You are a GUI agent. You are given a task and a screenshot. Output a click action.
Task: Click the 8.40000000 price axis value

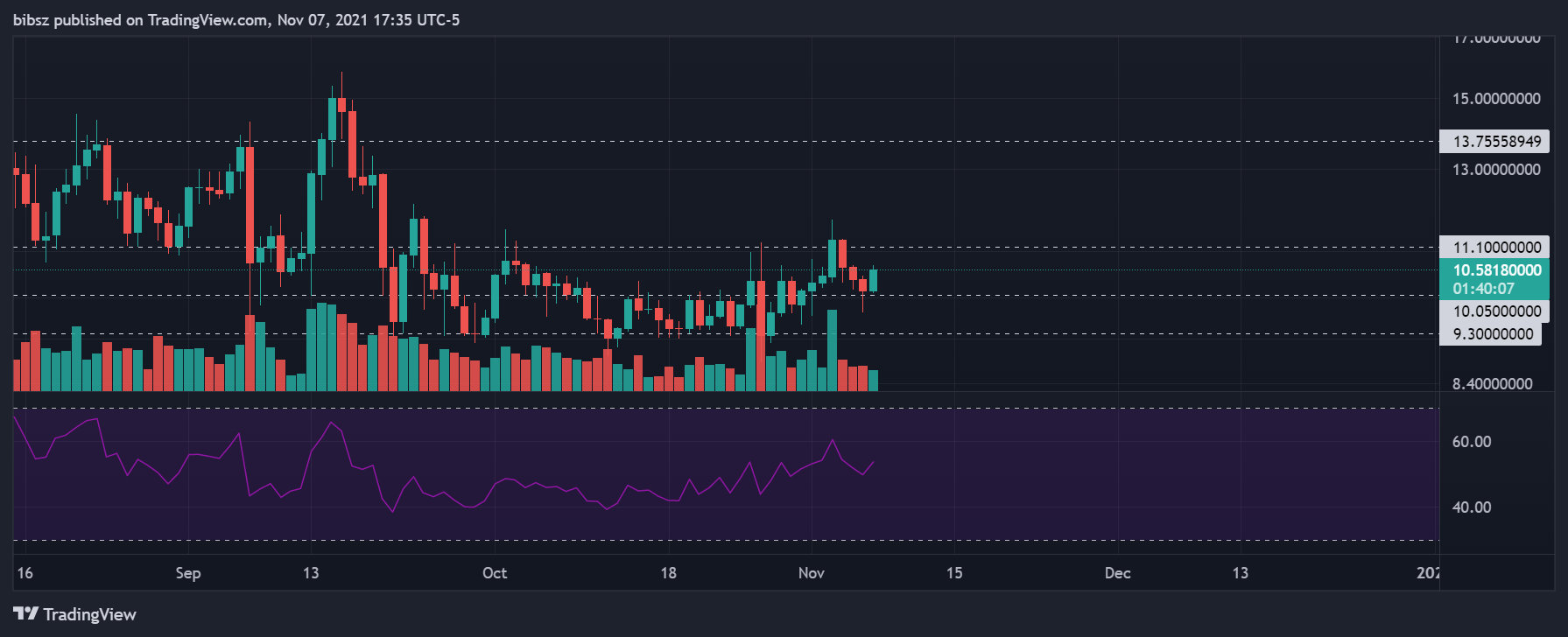click(1492, 384)
